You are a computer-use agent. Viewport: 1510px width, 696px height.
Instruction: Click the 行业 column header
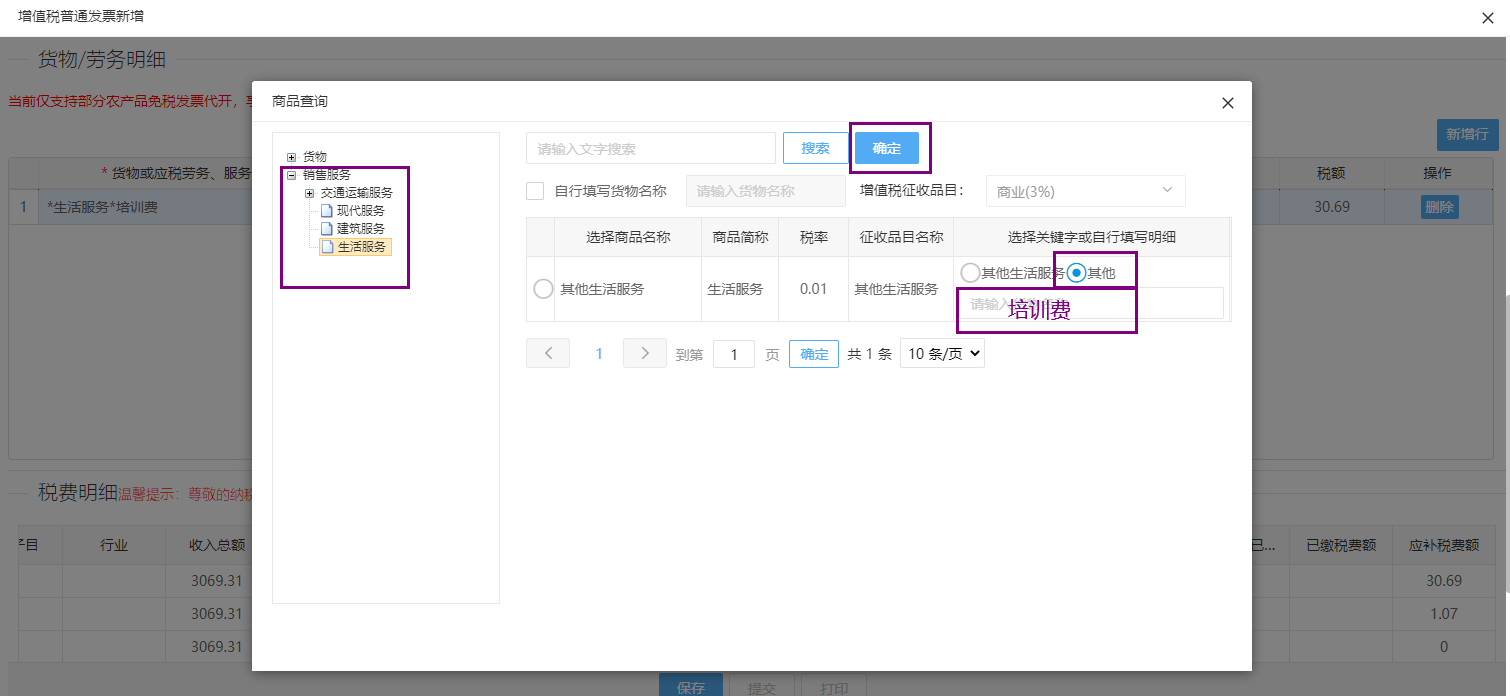click(x=114, y=545)
